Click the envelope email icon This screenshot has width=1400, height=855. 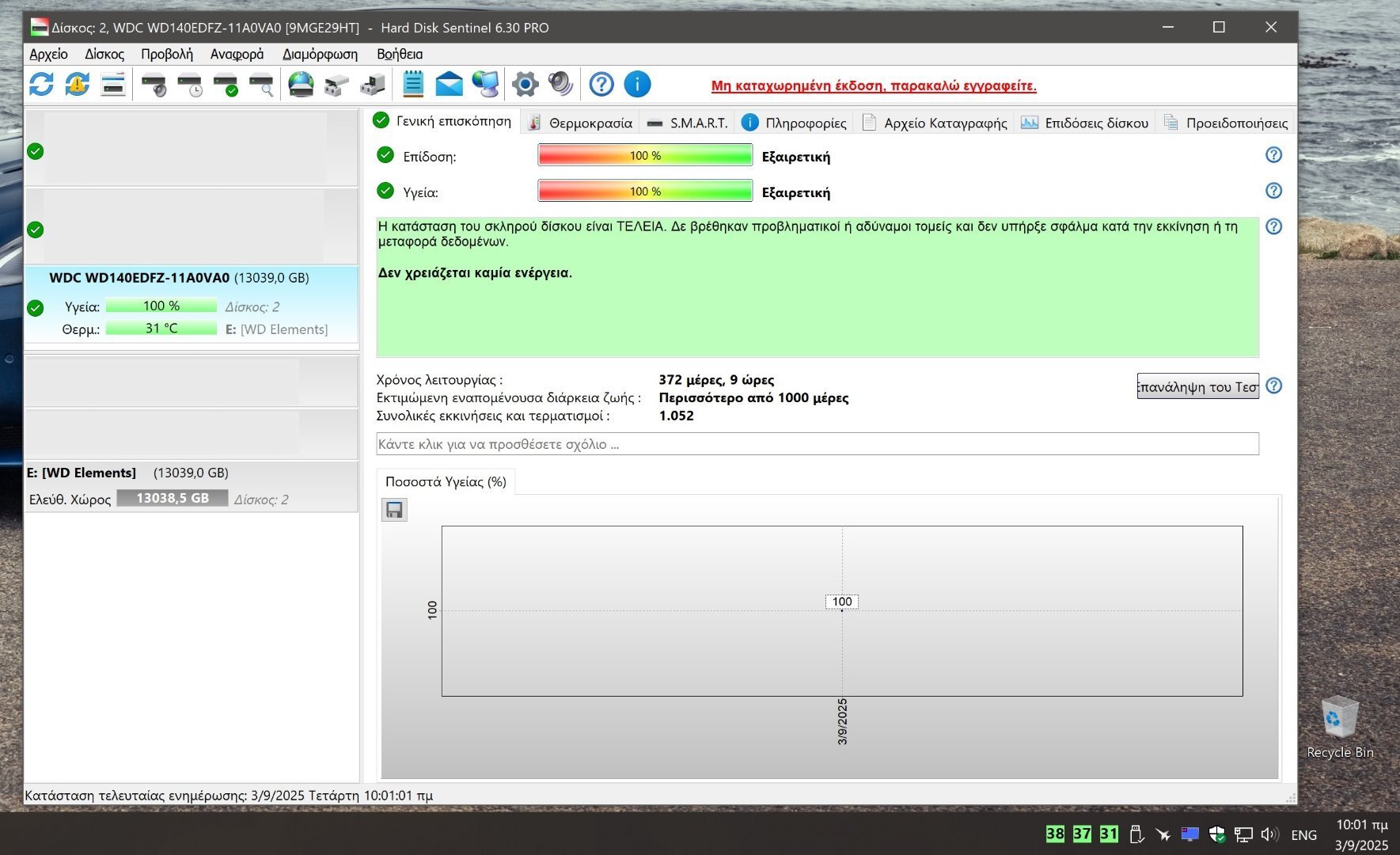pyautogui.click(x=449, y=84)
